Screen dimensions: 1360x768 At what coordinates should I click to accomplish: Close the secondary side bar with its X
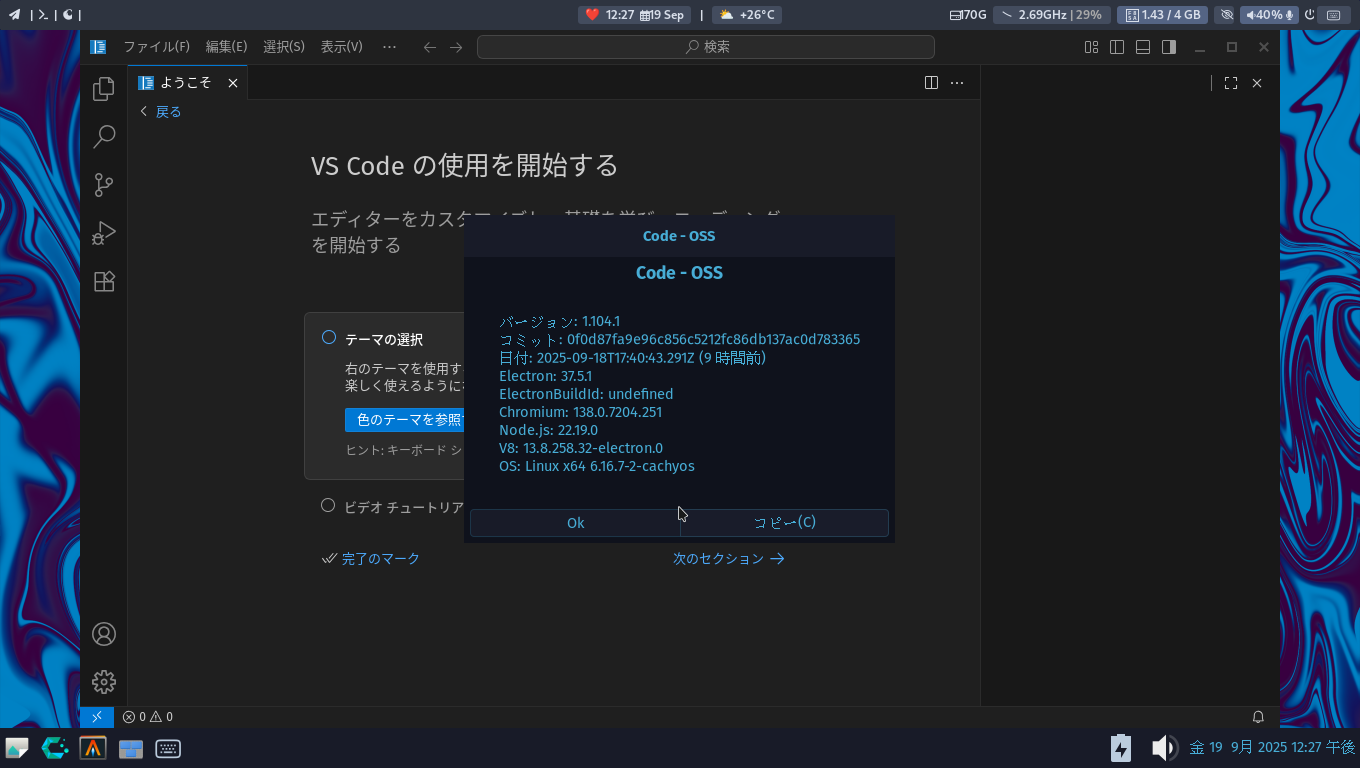click(1257, 83)
